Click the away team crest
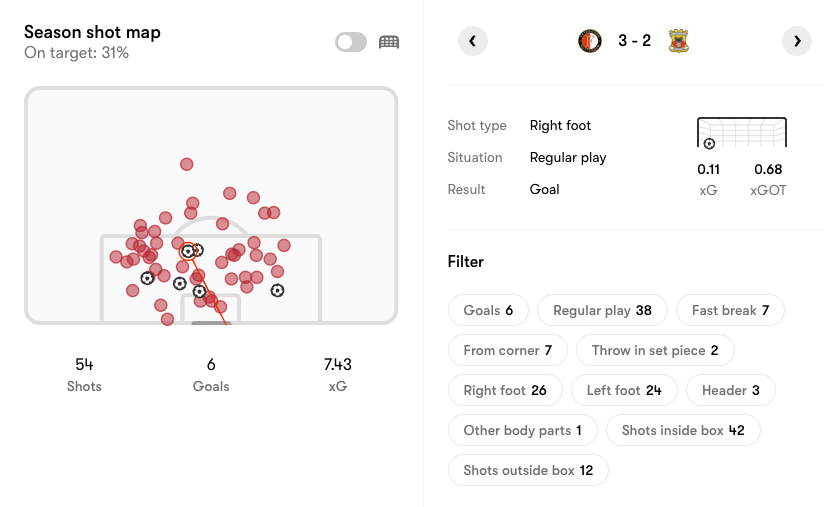This screenshot has width=840, height=507. tap(680, 41)
